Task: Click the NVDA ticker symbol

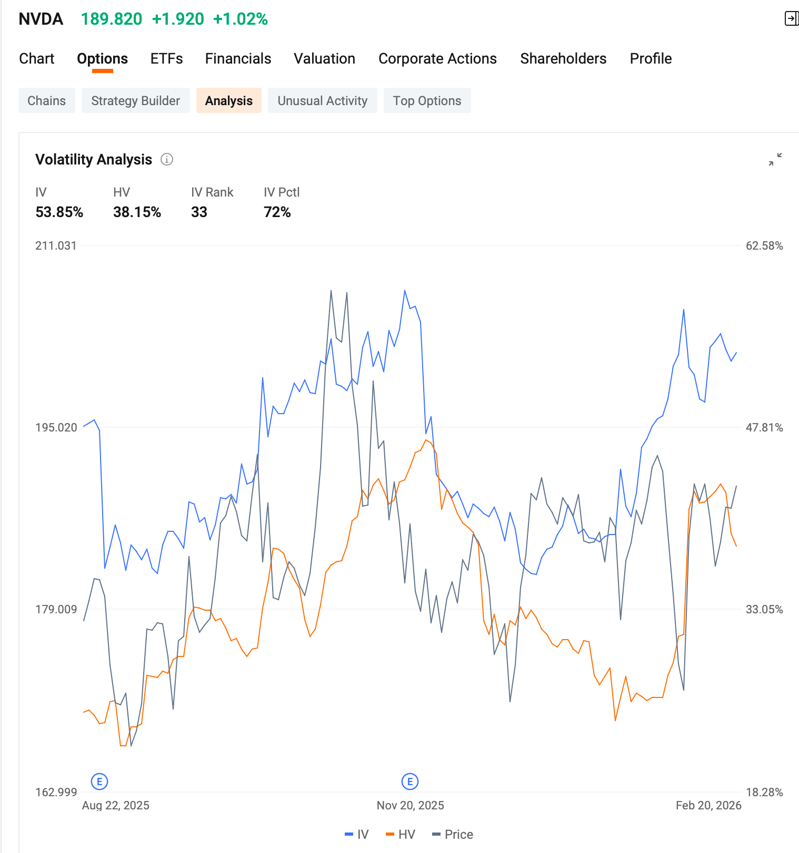Action: pos(41,19)
